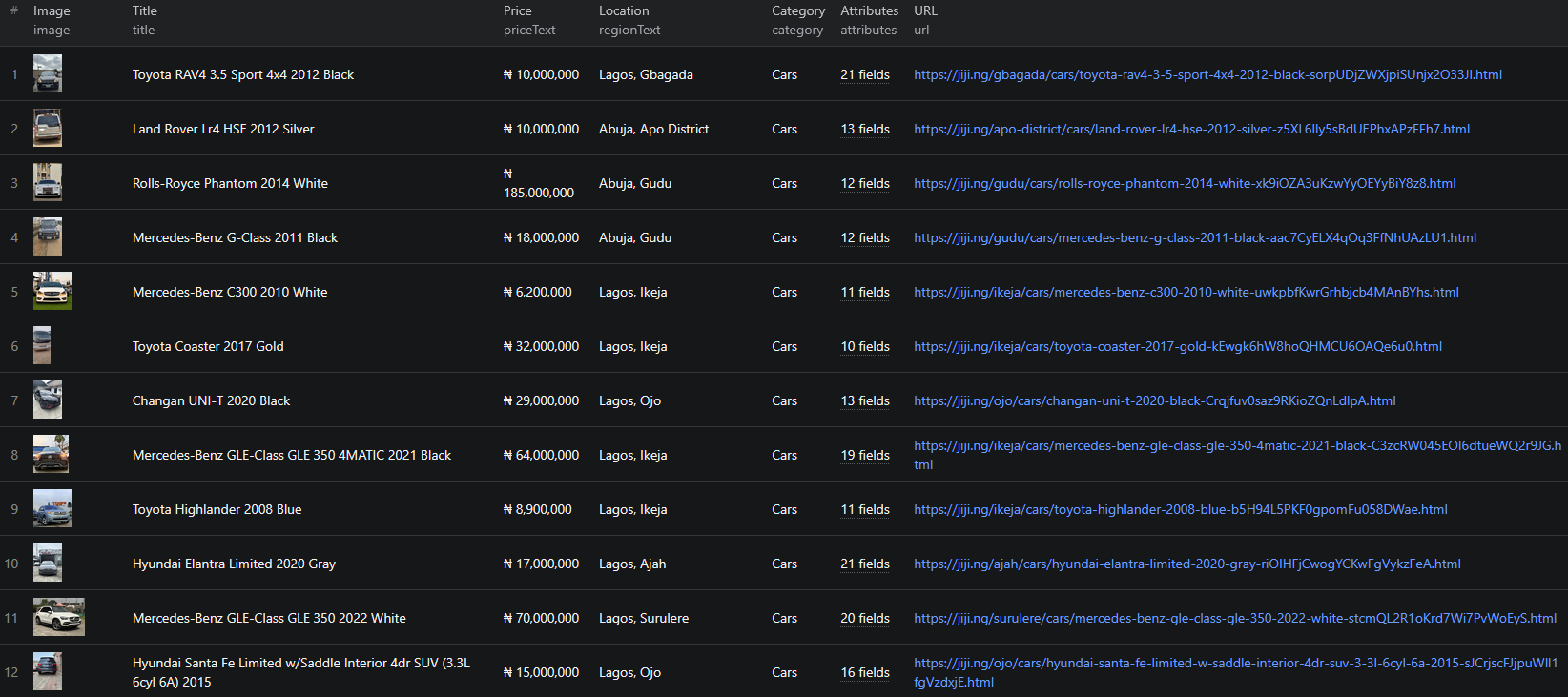Open the 20 fields attributes entry

pos(865,618)
